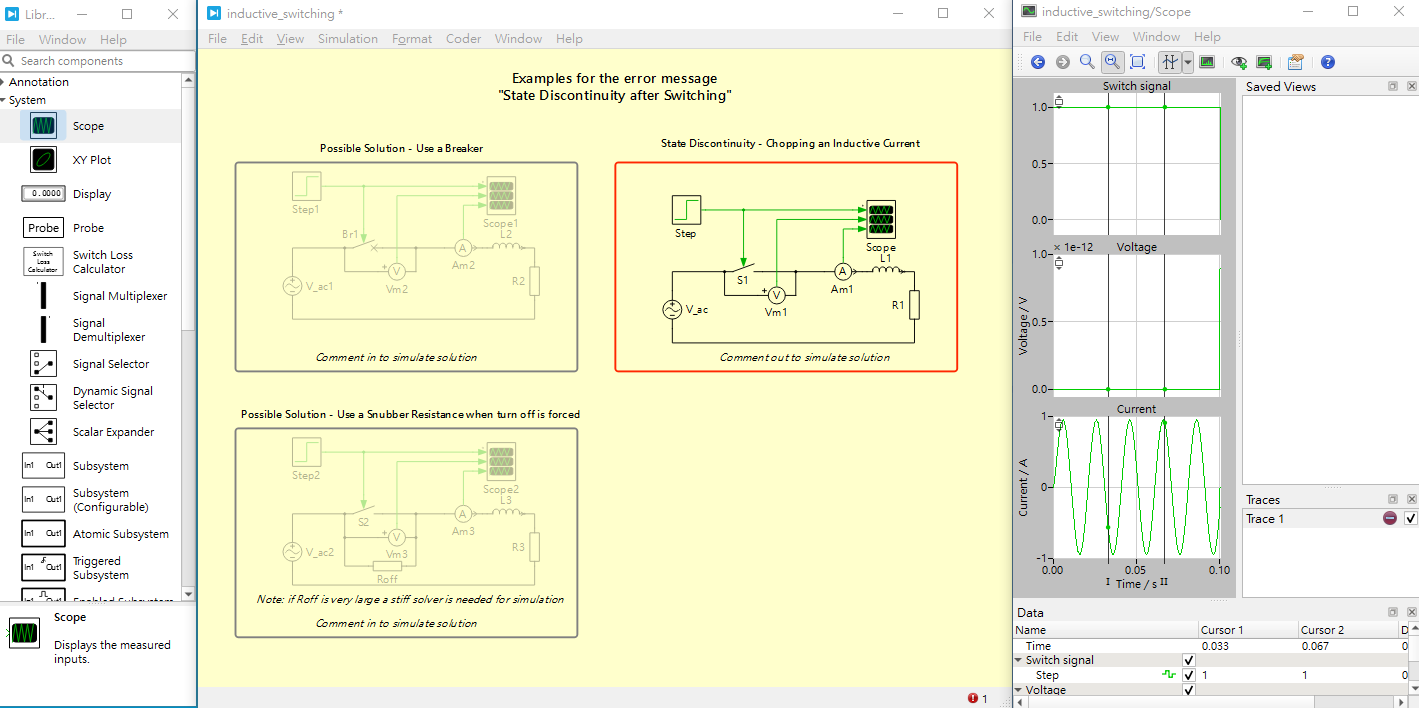Select the Dynamic Signal Selector icon
Screen dimensions: 1419x708
(x=44, y=398)
